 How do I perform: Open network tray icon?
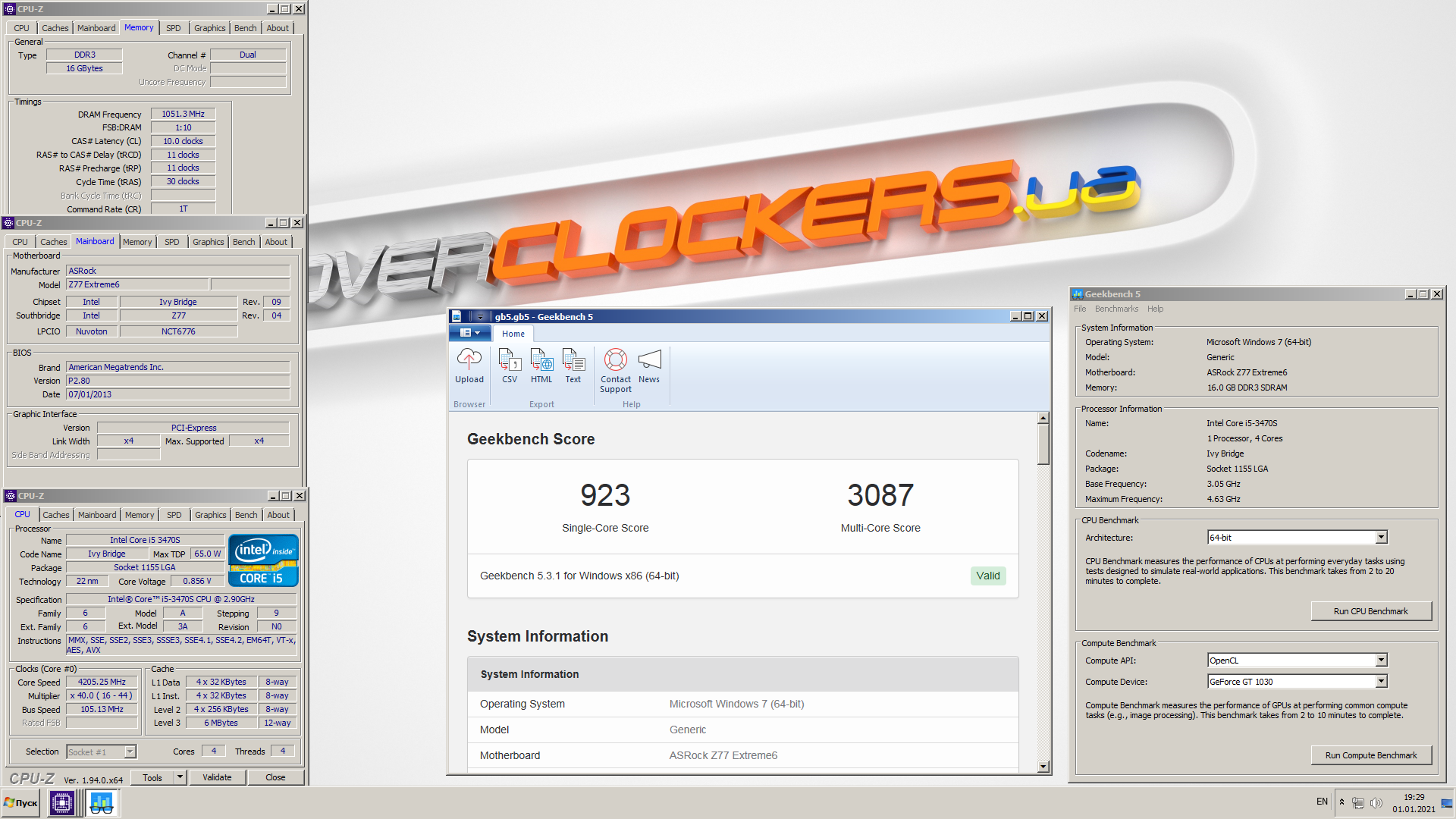coord(1358,802)
